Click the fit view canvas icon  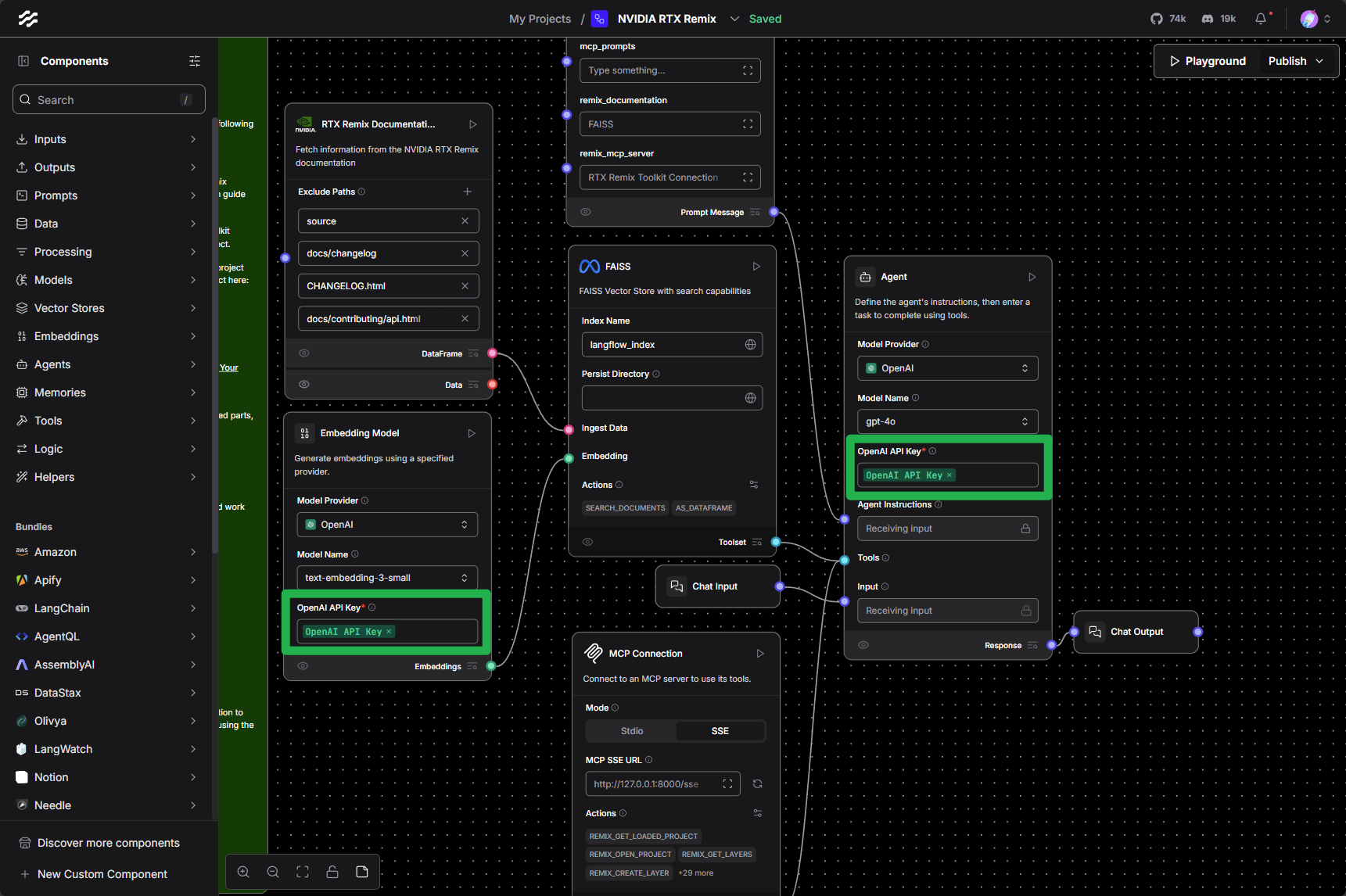pyautogui.click(x=303, y=872)
